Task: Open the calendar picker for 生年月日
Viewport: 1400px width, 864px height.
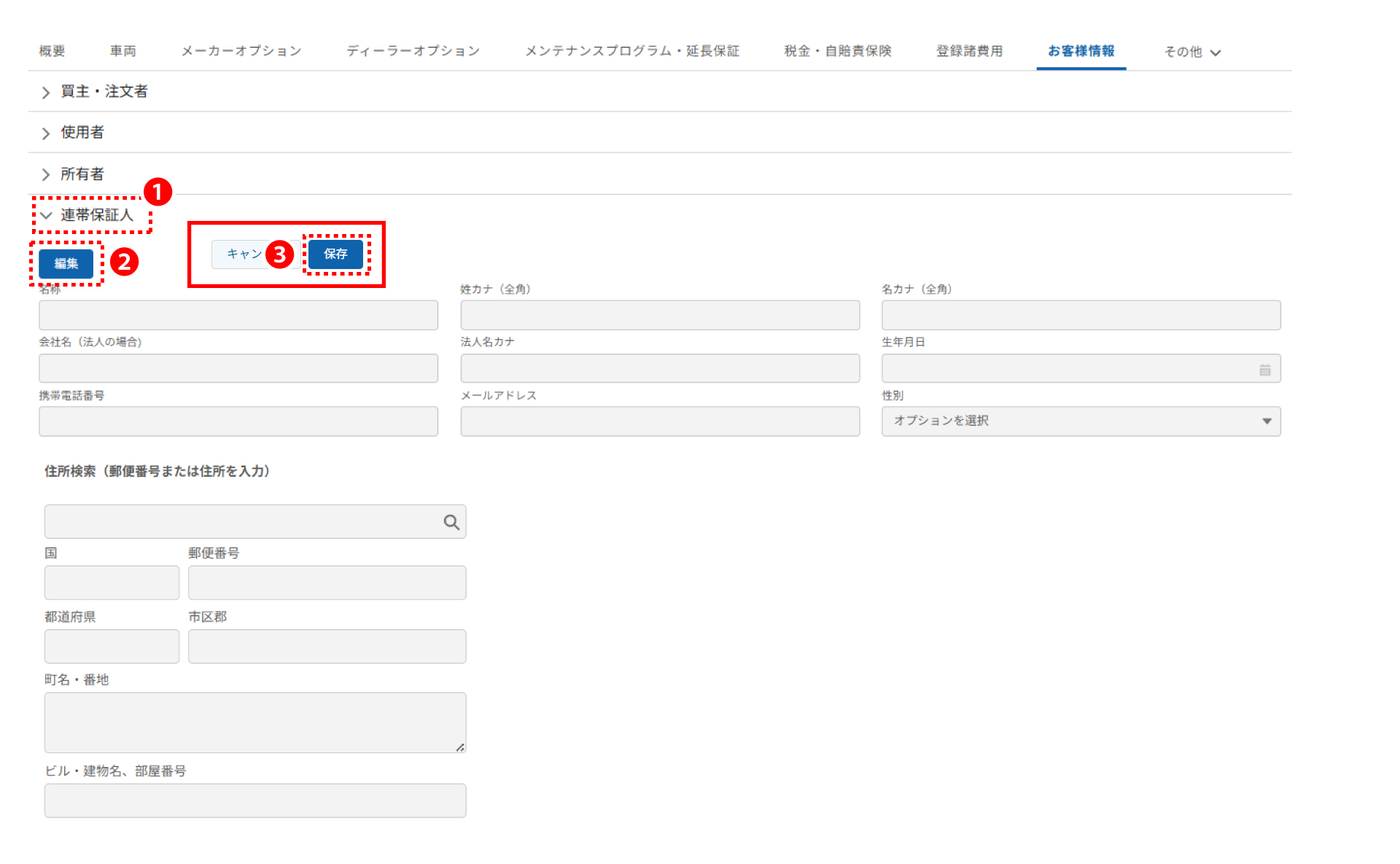Action: point(1264,370)
